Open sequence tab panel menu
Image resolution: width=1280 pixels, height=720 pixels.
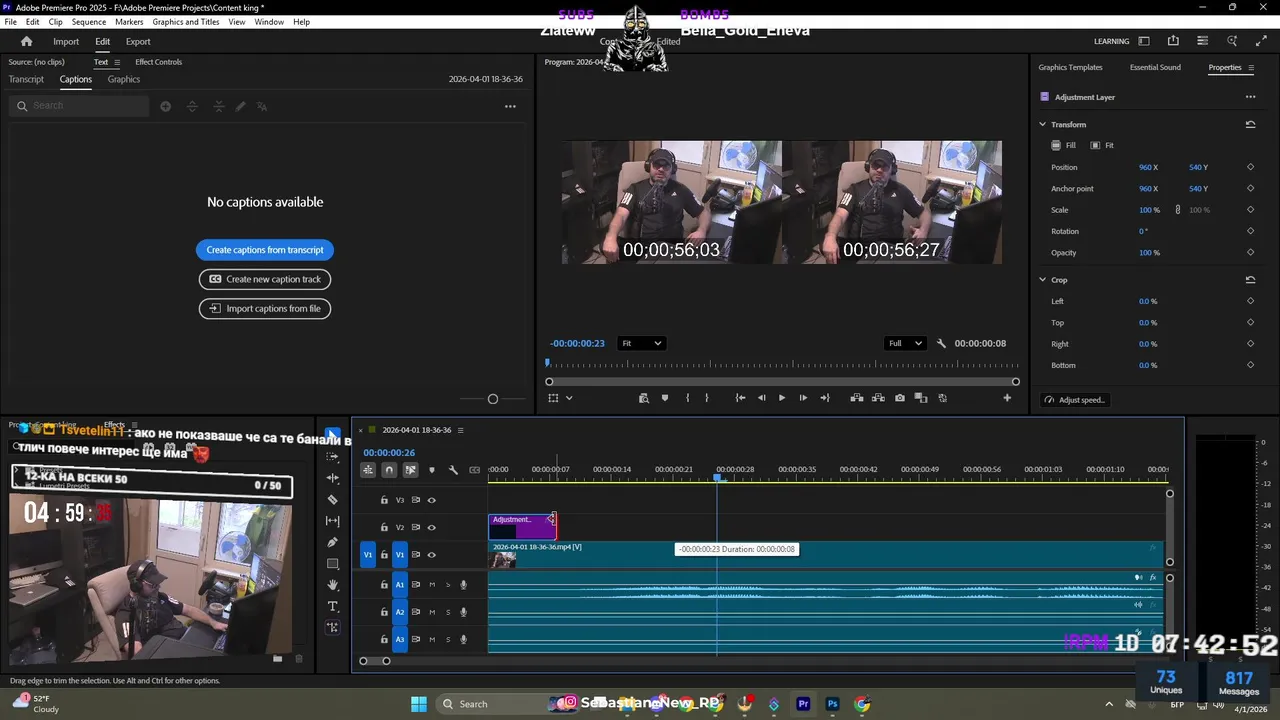(x=460, y=430)
